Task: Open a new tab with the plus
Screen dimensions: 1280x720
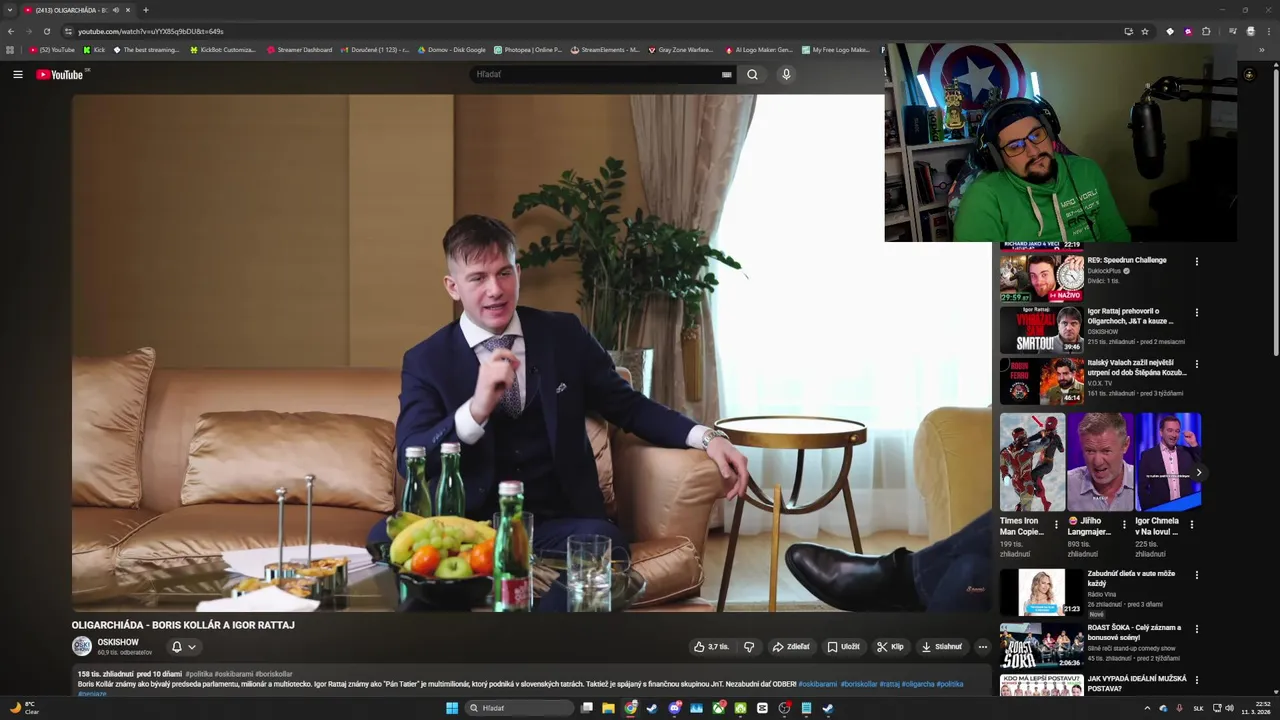Action: point(146,10)
